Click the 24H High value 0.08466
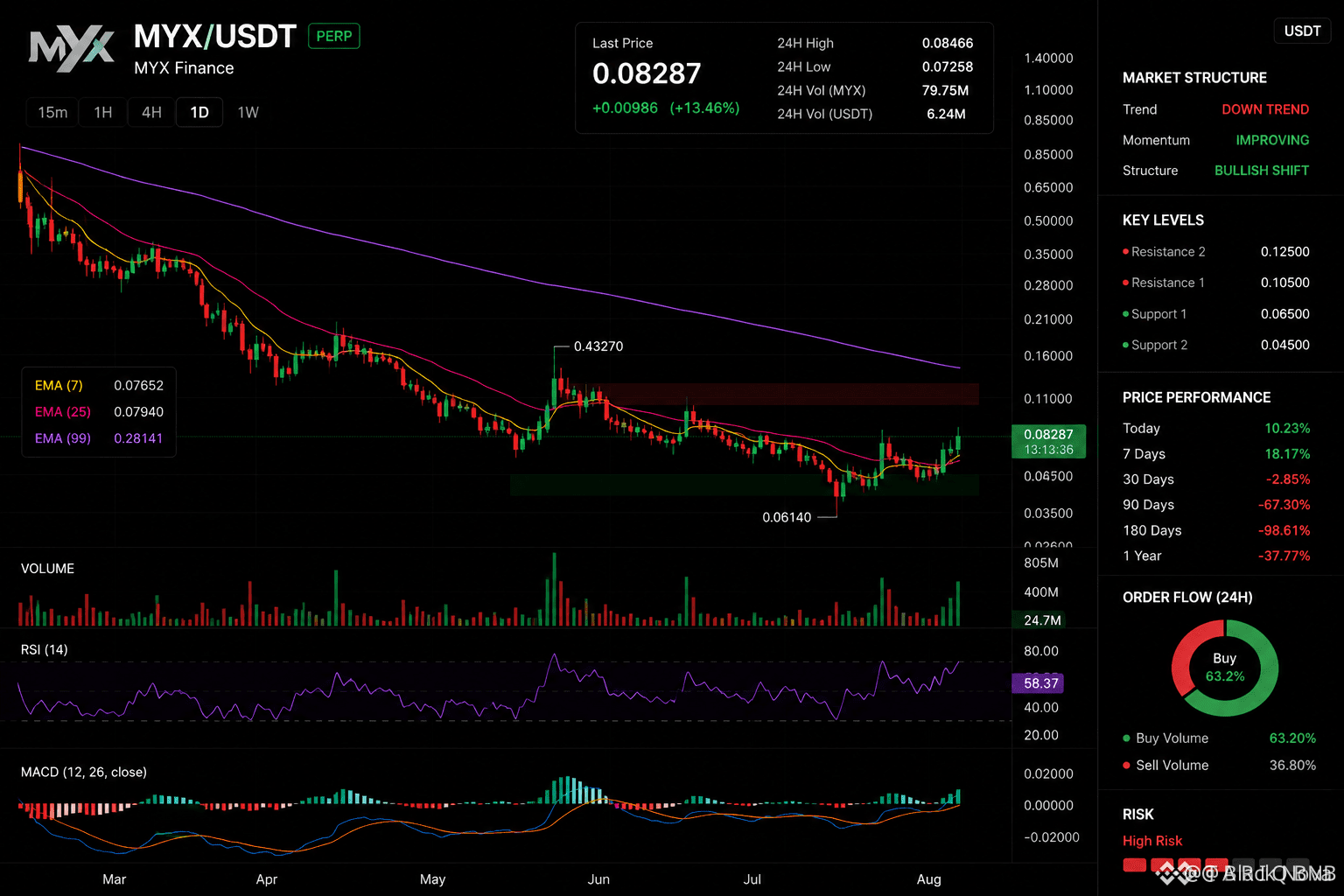 tap(948, 43)
